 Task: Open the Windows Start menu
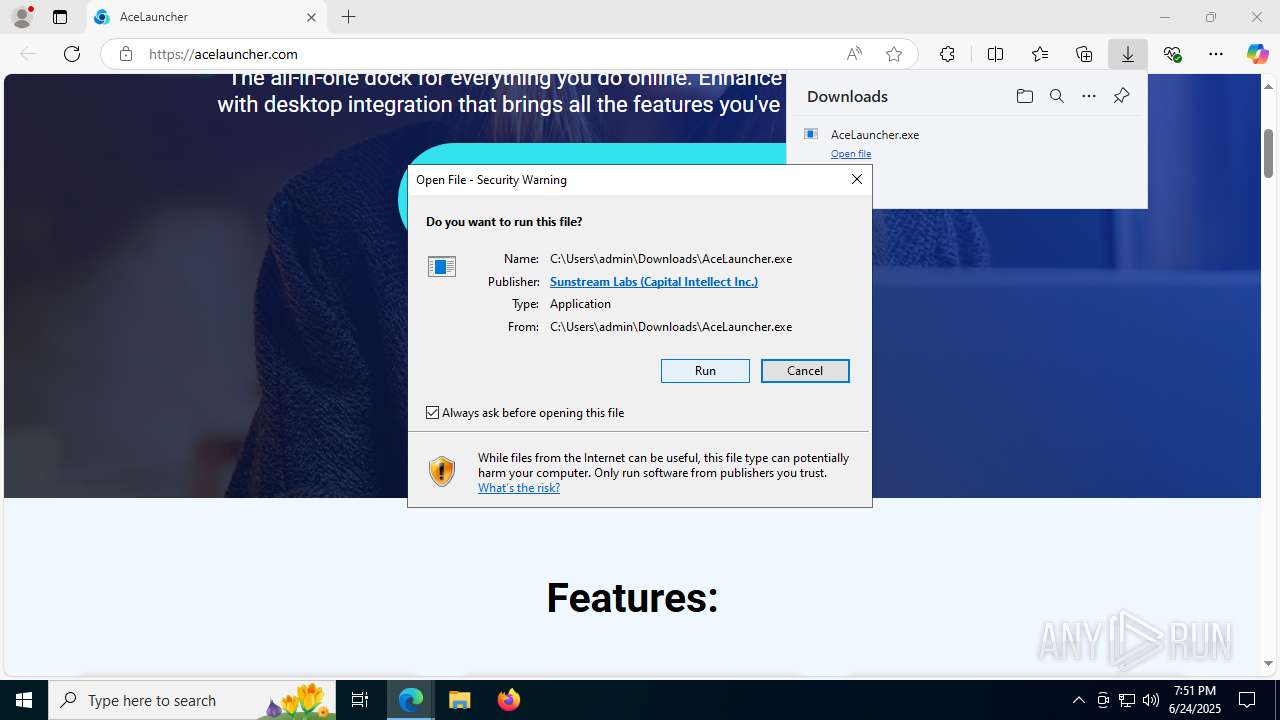click(24, 700)
